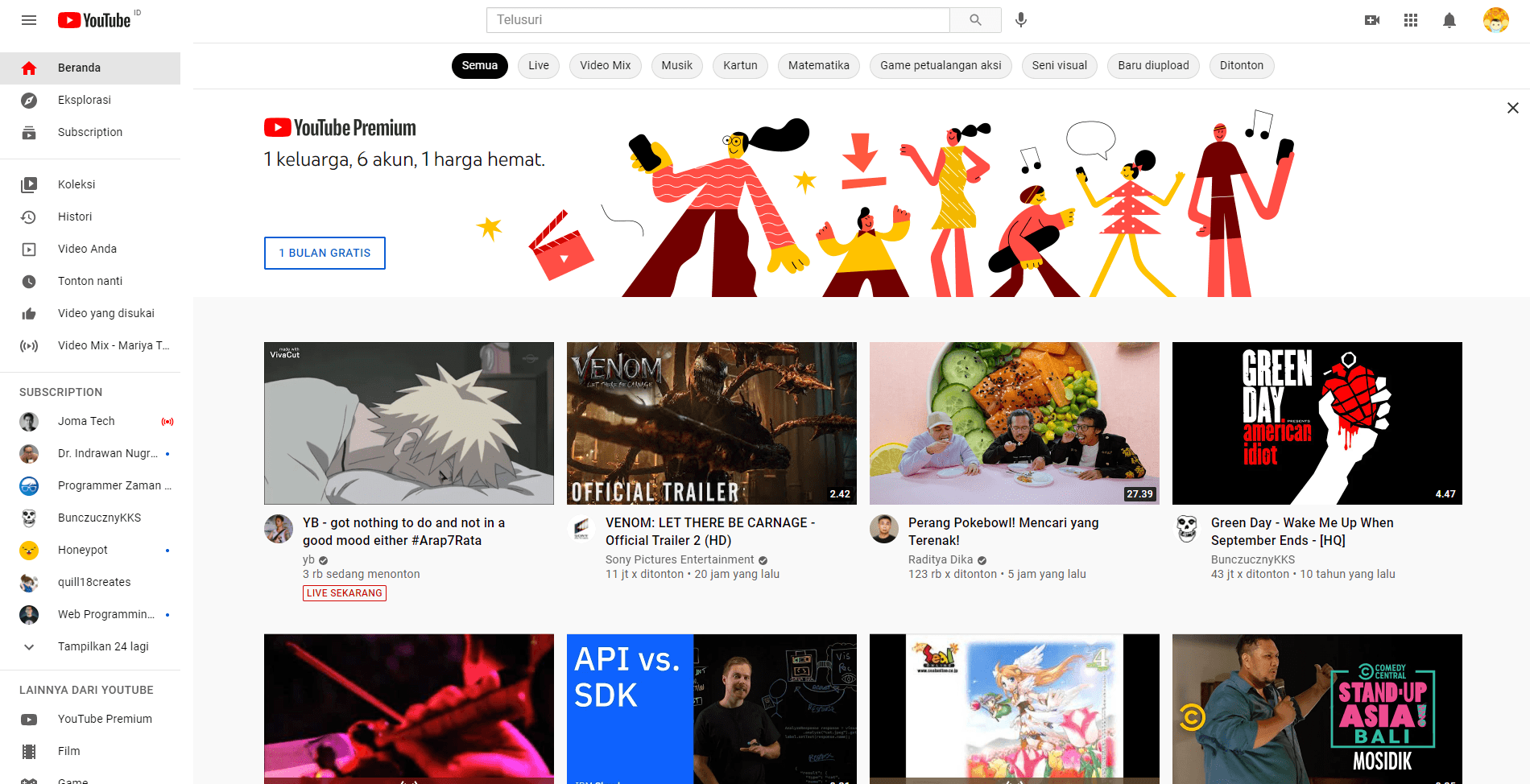
Task: Visit BunczucznyKKS channel link under video
Action: [1253, 559]
